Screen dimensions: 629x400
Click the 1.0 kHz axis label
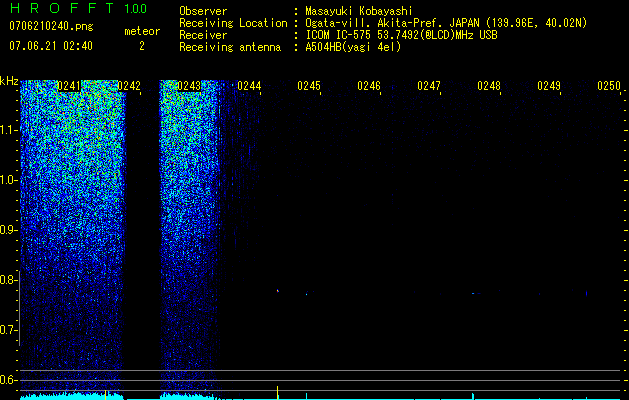[8, 180]
